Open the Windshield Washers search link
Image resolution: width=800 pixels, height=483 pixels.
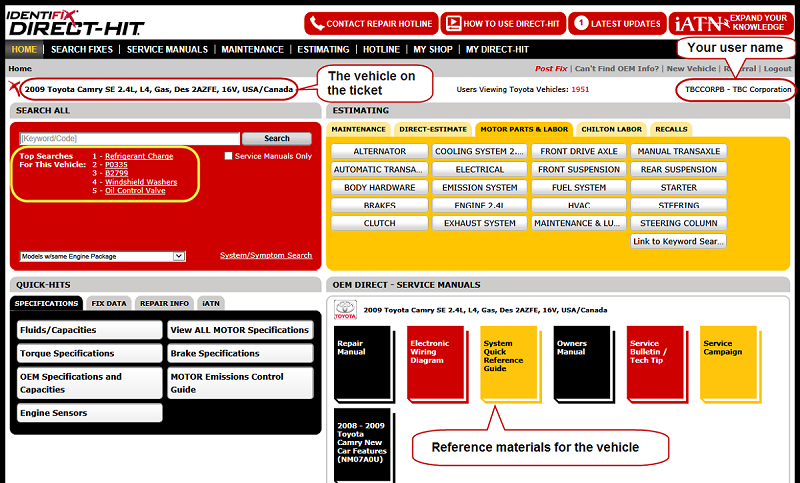coord(141,182)
